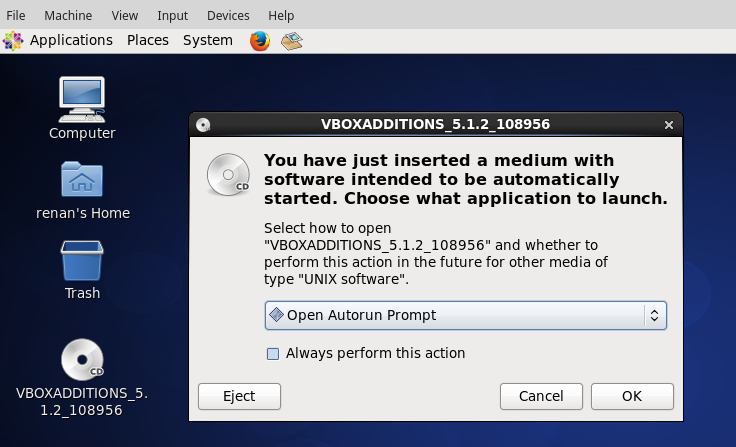Open the Devices menu
736x447 pixels.
tap(228, 15)
